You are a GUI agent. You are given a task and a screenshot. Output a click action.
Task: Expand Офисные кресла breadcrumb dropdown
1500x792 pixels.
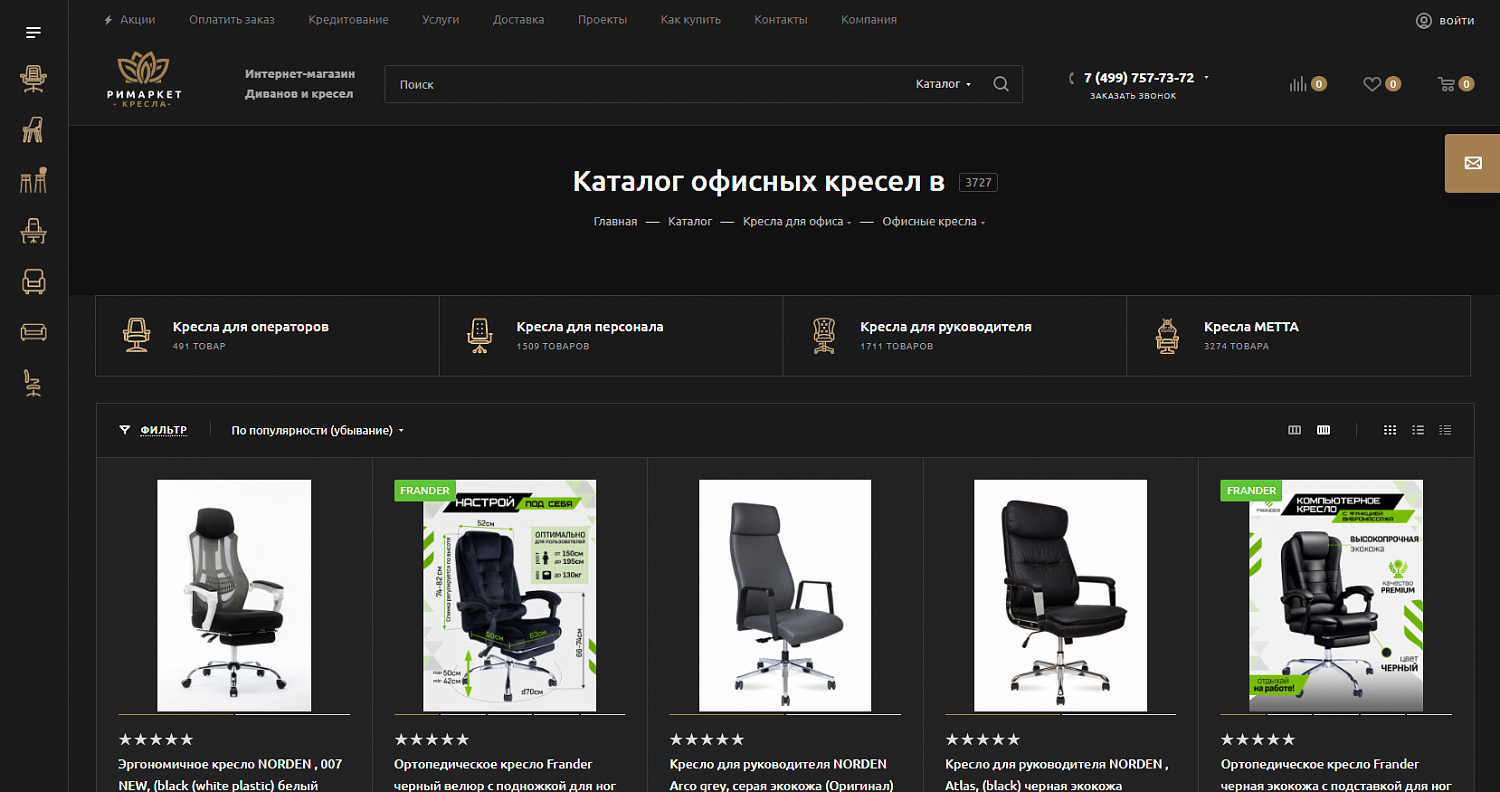click(x=983, y=222)
